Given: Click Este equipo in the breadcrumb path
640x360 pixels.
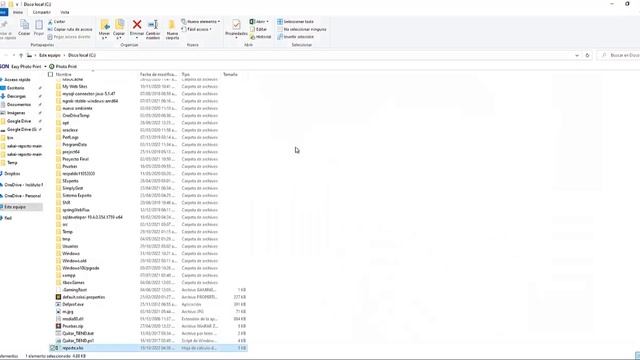Looking at the screenshot, I should [x=49, y=55].
